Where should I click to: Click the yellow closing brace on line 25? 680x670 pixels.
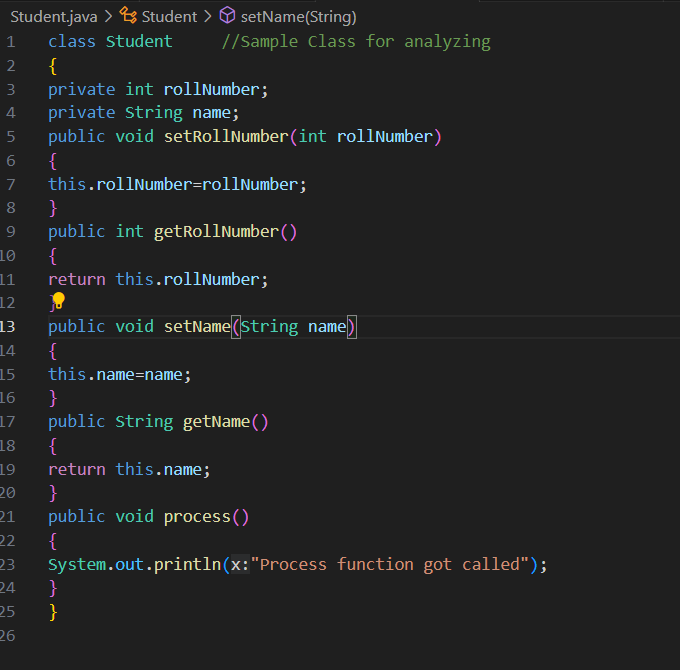pyautogui.click(x=53, y=612)
